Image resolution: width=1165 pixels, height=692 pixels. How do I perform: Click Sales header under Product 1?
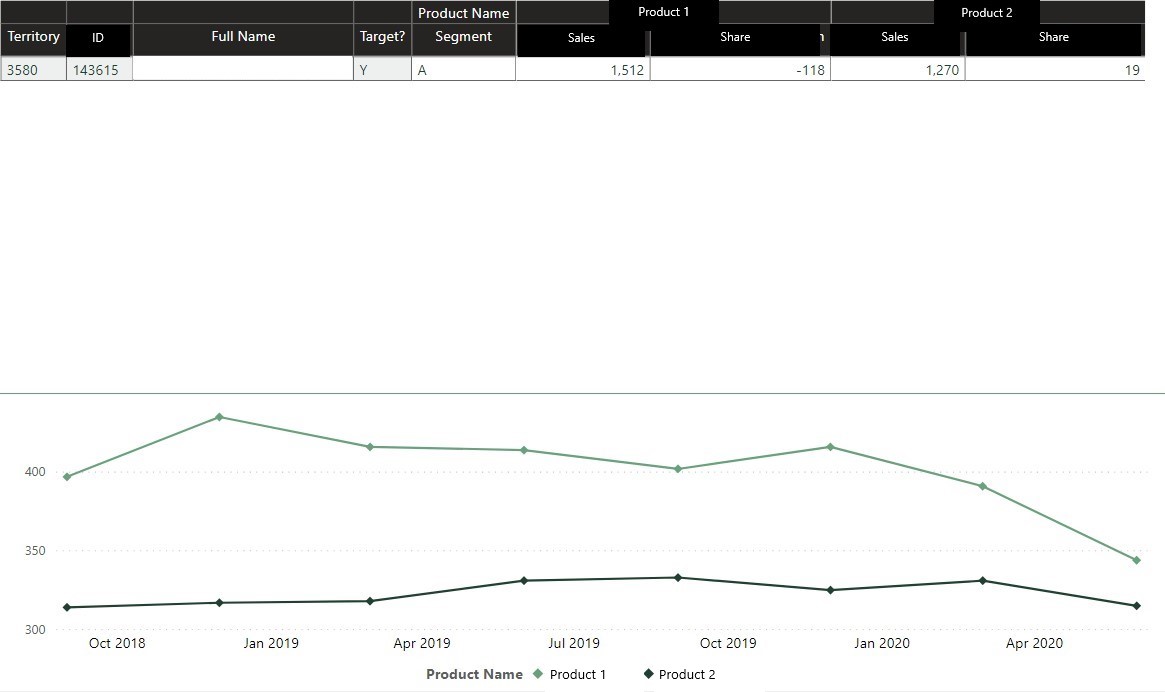(x=581, y=38)
